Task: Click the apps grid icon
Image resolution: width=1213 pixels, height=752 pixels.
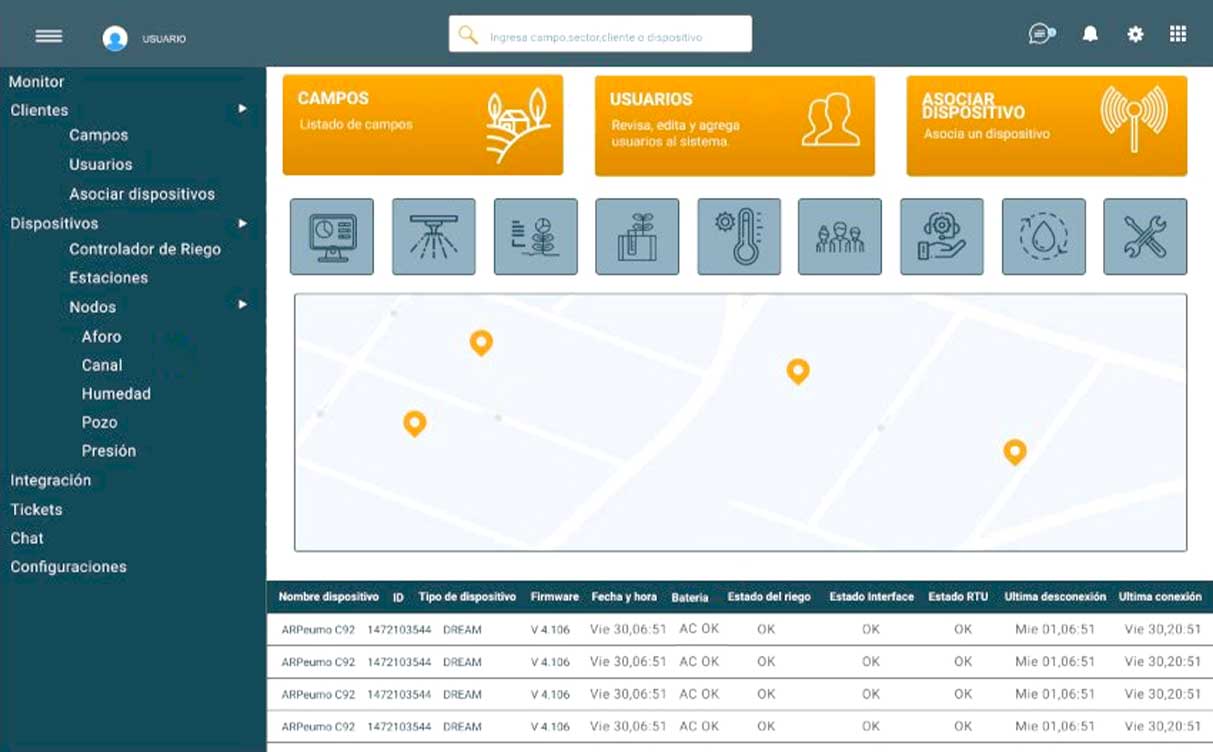Action: click(1178, 34)
